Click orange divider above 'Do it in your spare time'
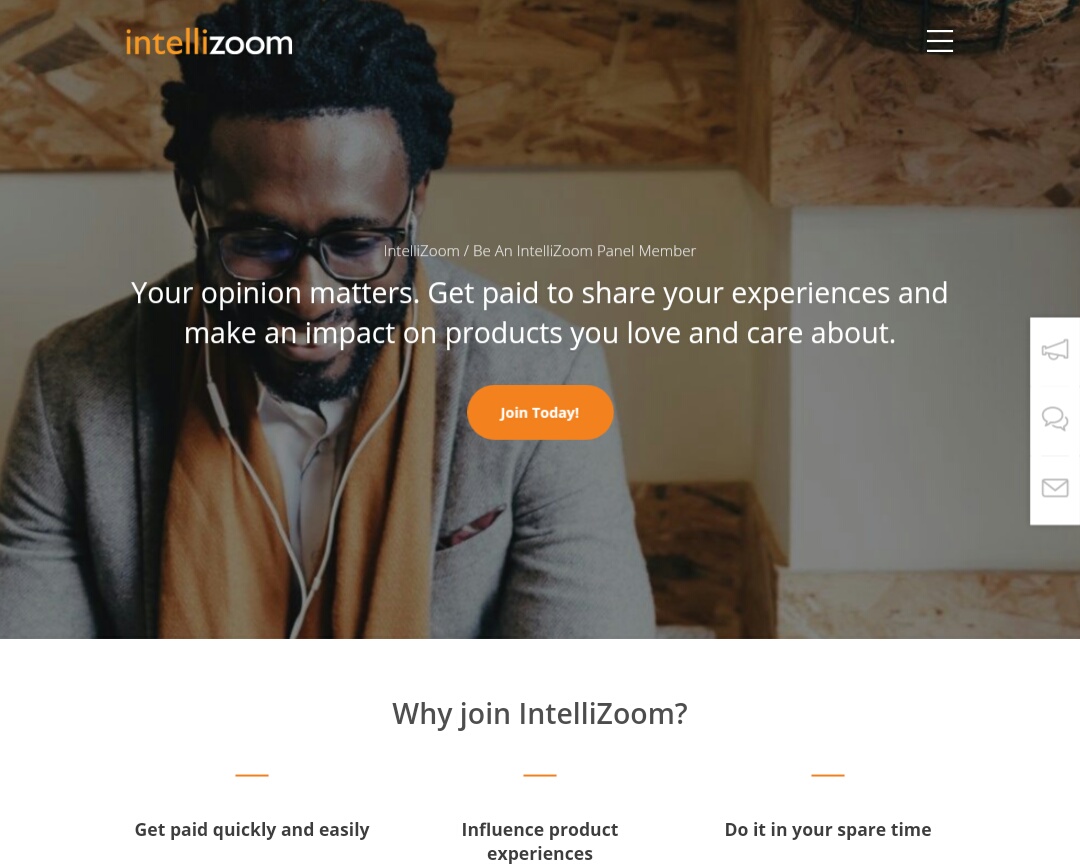 click(x=828, y=775)
